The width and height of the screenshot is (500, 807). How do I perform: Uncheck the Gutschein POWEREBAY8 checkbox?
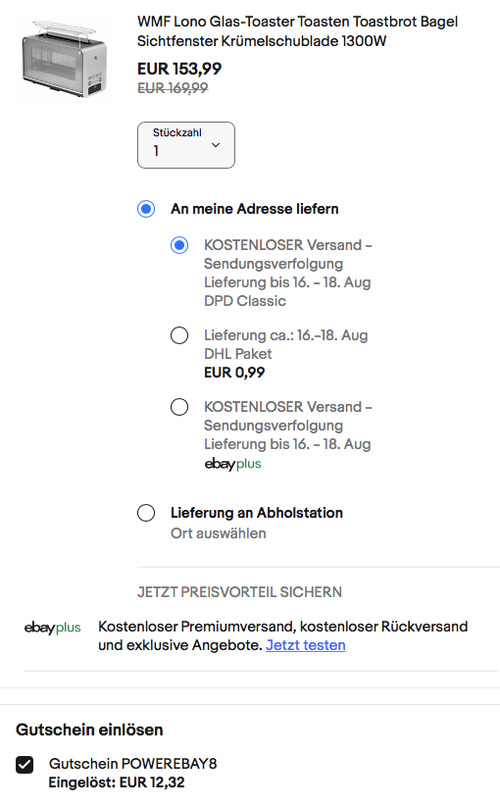coord(24,765)
